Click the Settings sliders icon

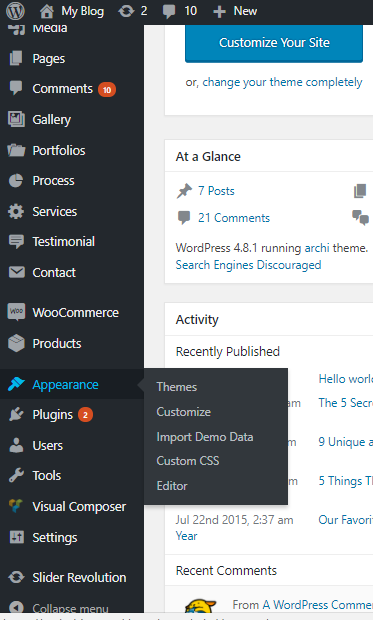click(16, 537)
